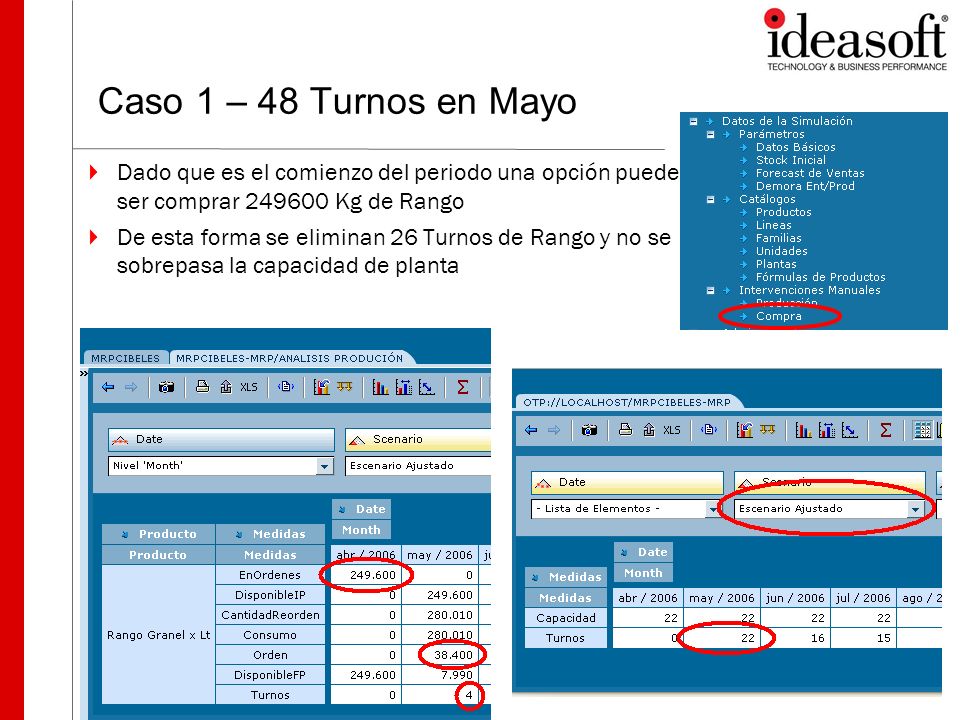Open Forecast de Ventas tree item

(x=810, y=173)
